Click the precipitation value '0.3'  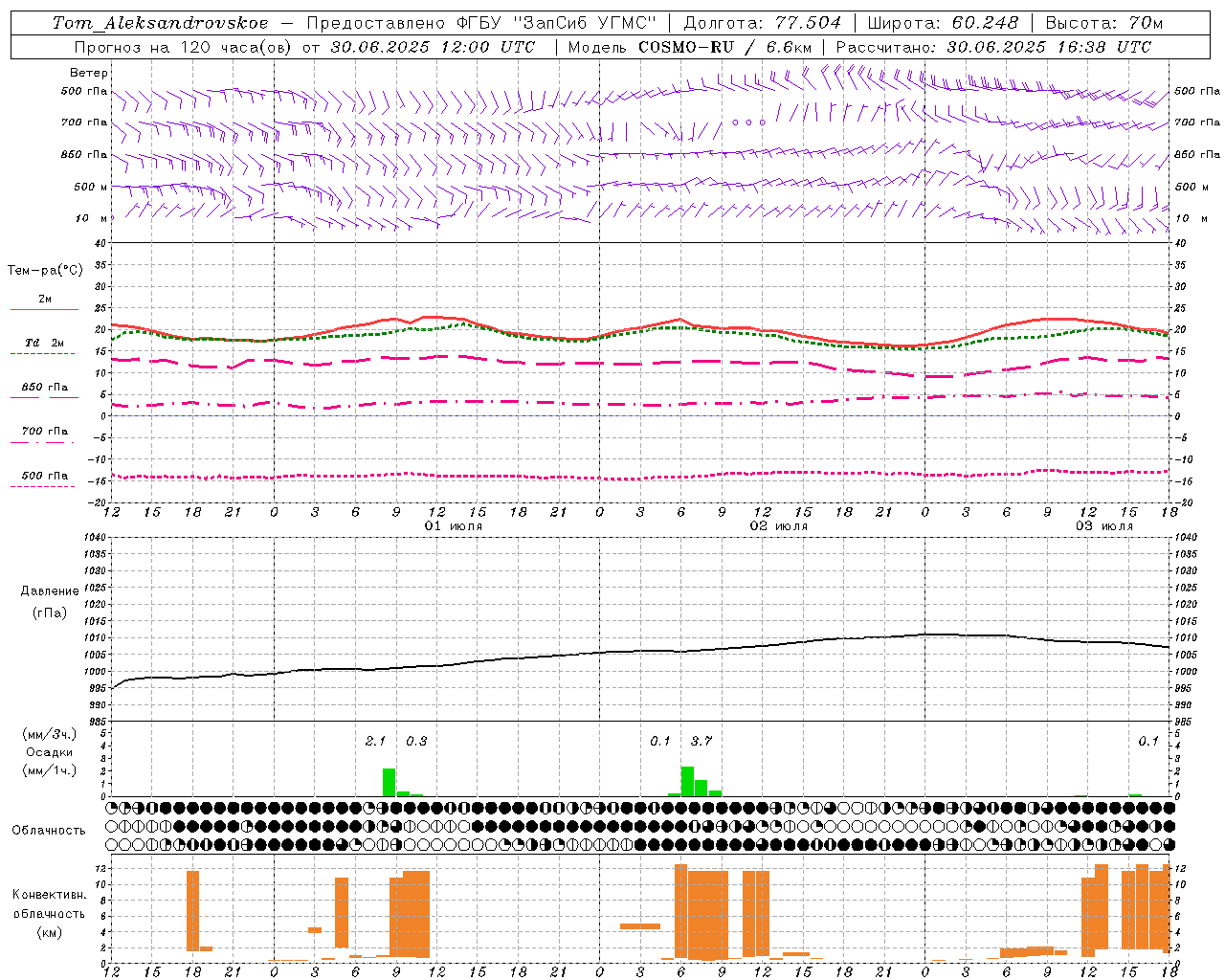tap(416, 742)
